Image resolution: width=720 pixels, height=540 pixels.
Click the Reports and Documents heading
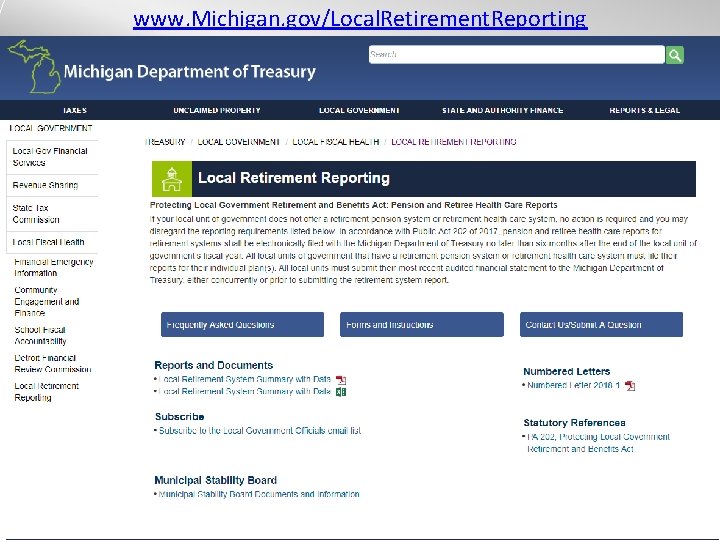214,366
